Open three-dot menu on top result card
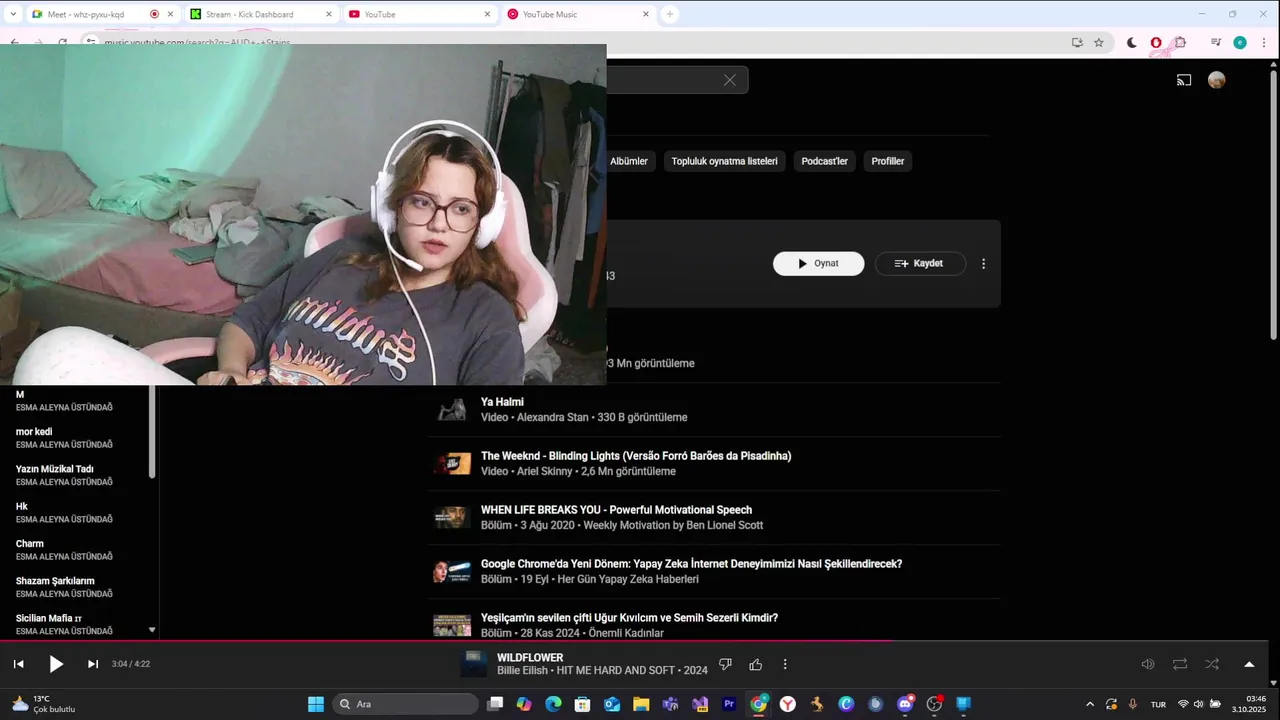1280x720 pixels. (x=984, y=264)
